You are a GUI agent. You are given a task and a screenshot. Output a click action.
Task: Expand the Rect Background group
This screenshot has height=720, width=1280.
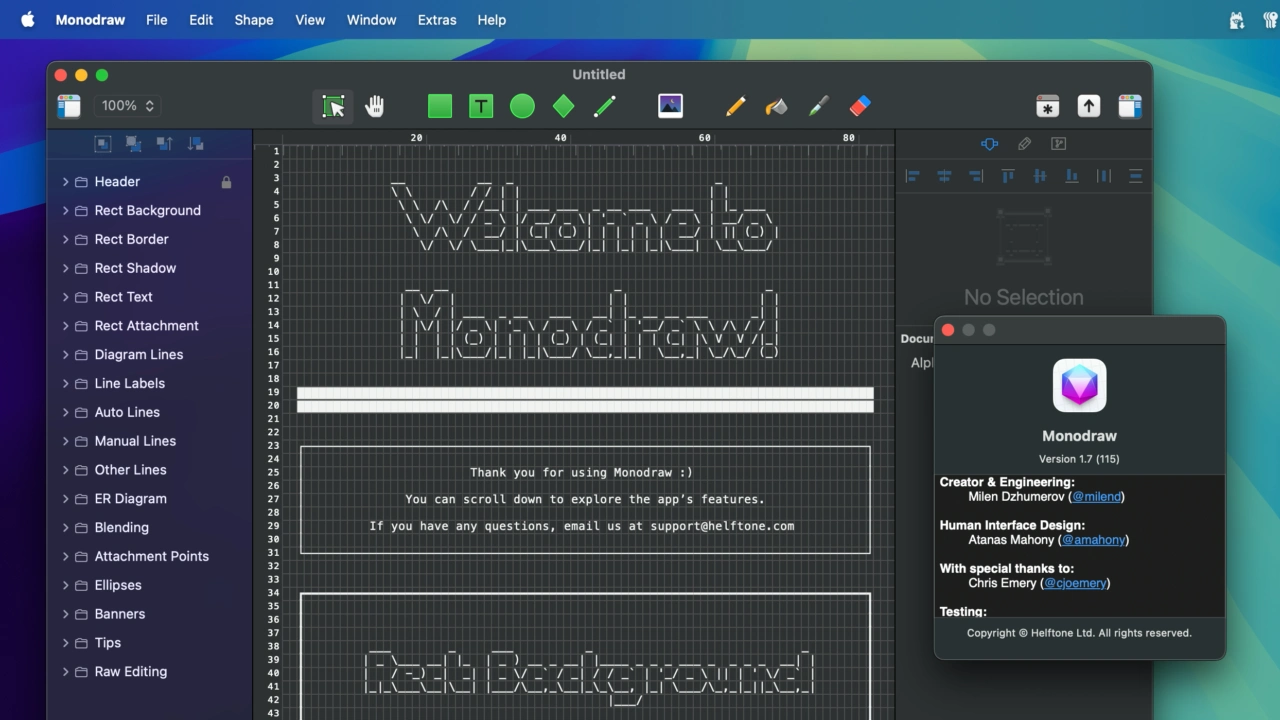[65, 211]
